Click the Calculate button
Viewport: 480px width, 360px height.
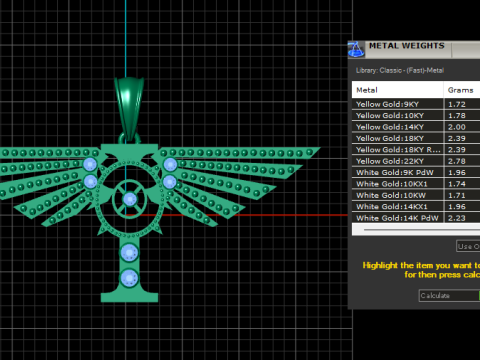point(449,296)
